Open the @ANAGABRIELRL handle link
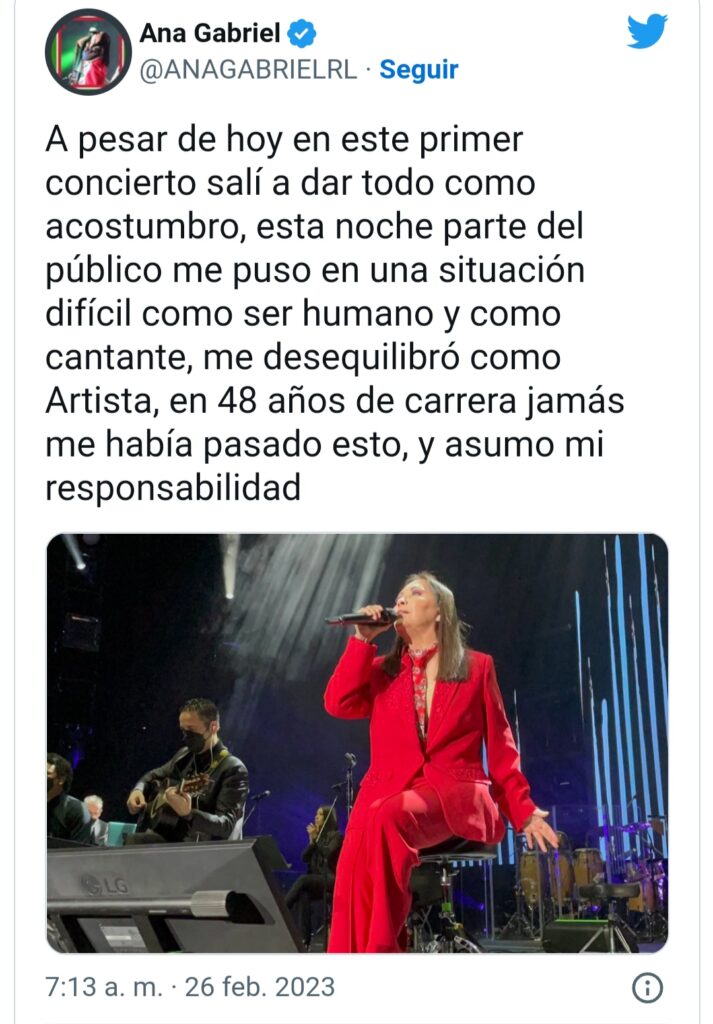This screenshot has width=713, height=1024. point(248,70)
